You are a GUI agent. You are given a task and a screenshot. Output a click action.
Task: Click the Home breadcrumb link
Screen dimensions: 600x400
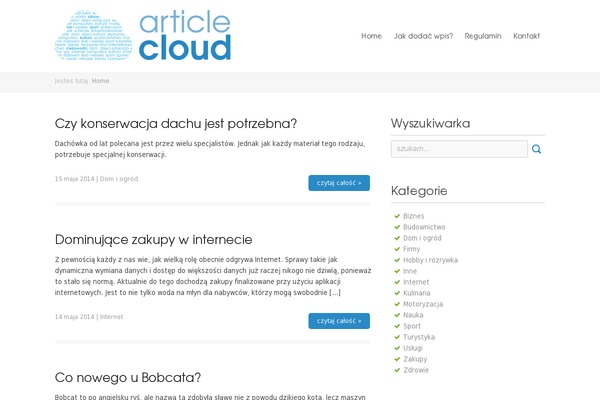tap(101, 81)
